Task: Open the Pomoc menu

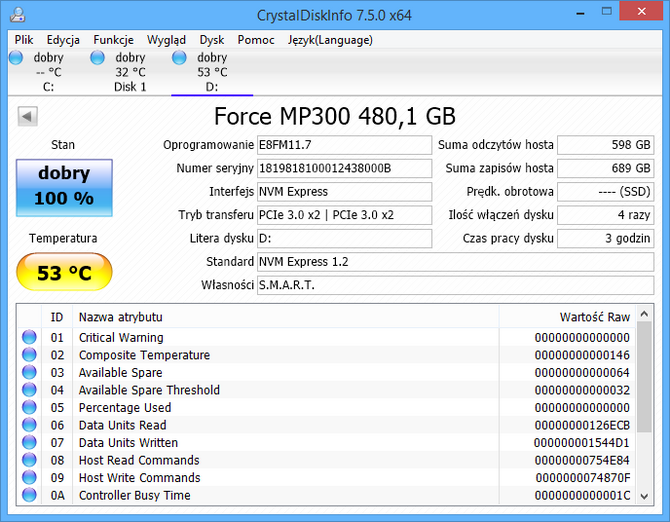Action: (256, 40)
